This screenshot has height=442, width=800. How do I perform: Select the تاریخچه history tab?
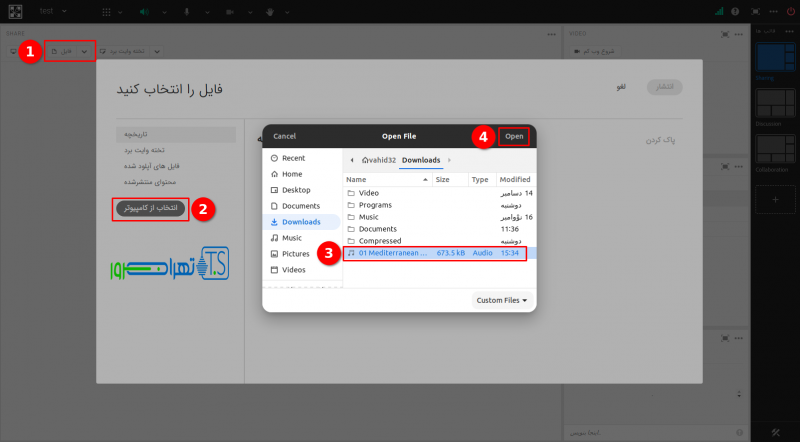click(176, 134)
